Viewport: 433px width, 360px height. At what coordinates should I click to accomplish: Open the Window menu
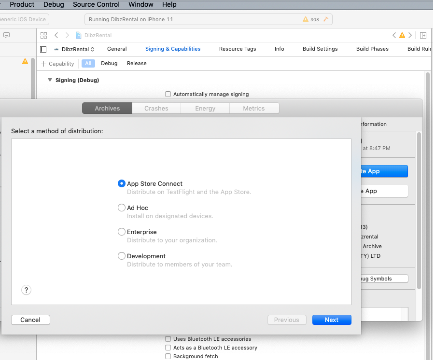[141, 5]
